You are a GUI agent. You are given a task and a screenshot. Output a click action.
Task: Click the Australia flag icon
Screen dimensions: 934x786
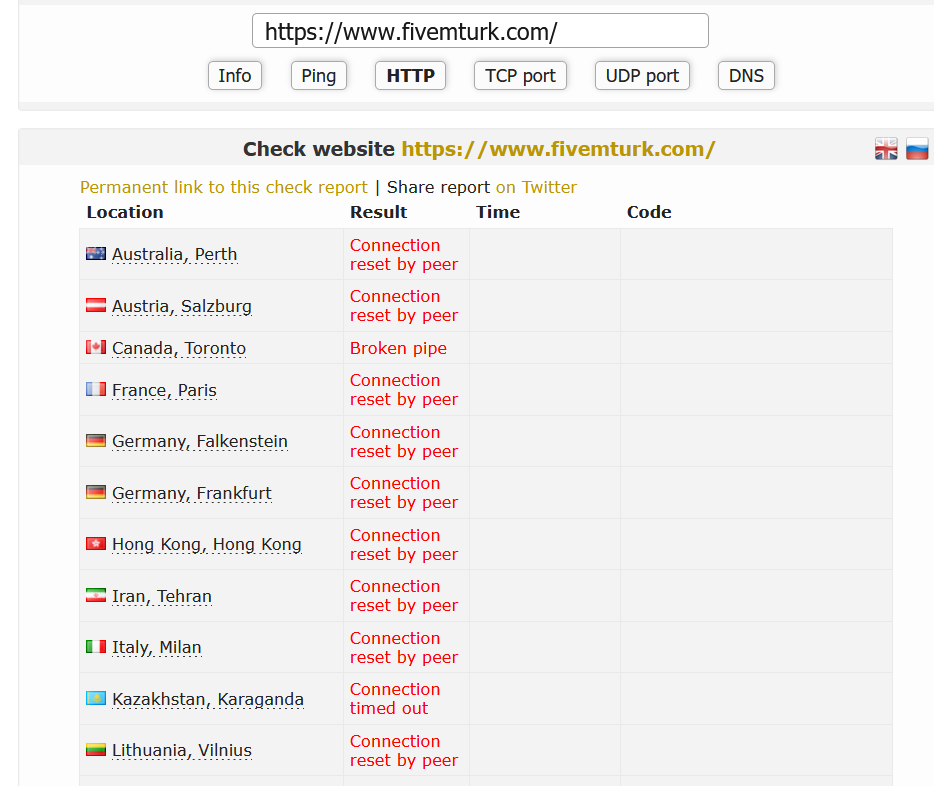(x=96, y=254)
